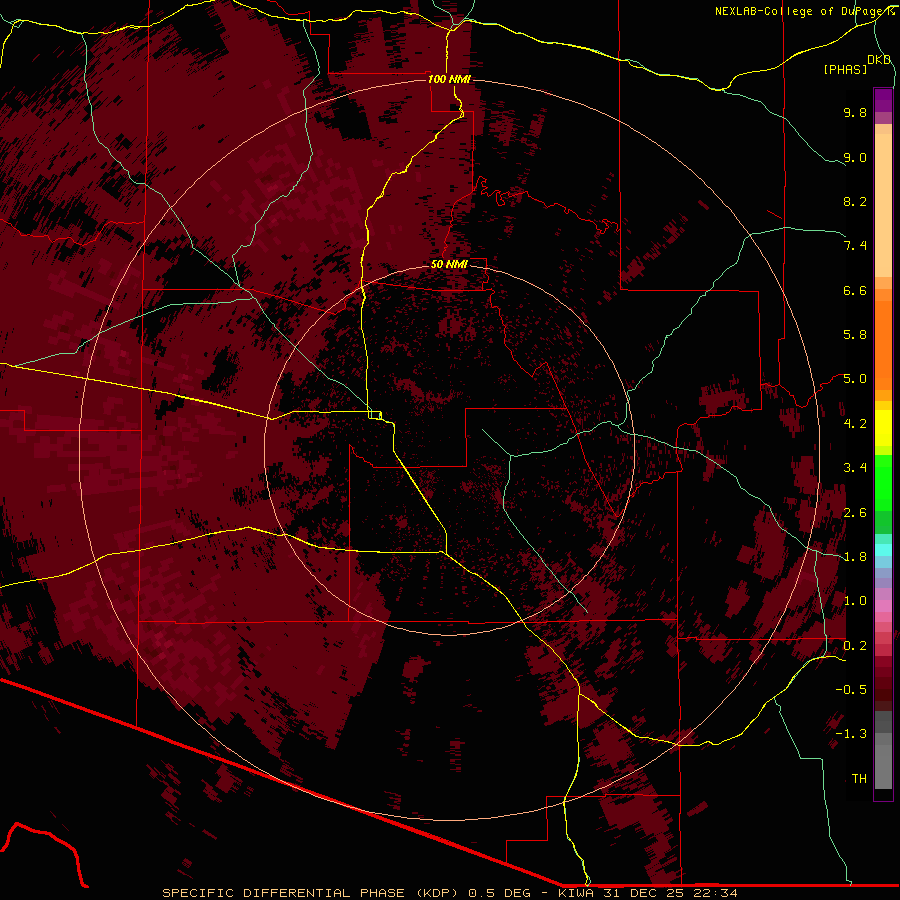Click the 8.2 value on the color scale
The height and width of the screenshot is (900, 900).
(x=855, y=201)
